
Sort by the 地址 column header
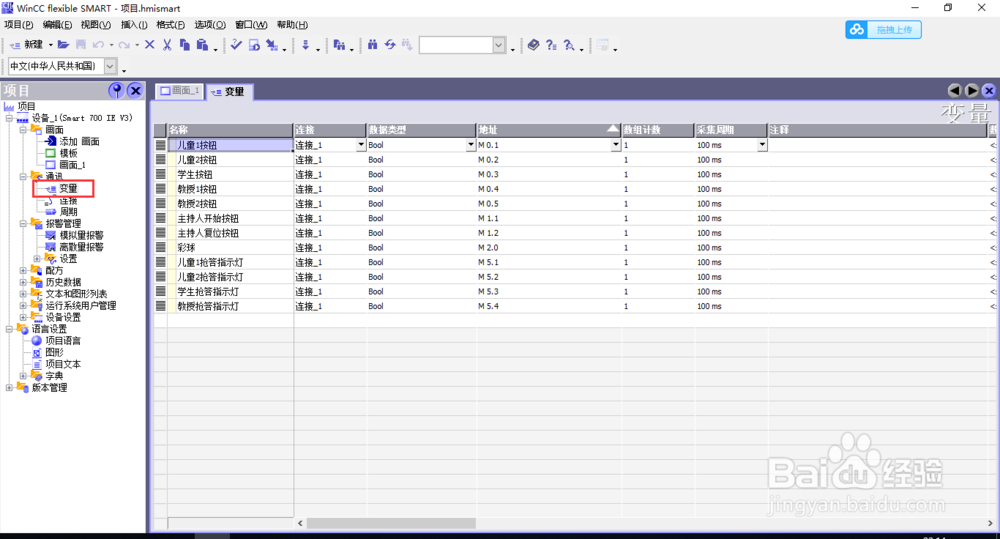(548, 129)
